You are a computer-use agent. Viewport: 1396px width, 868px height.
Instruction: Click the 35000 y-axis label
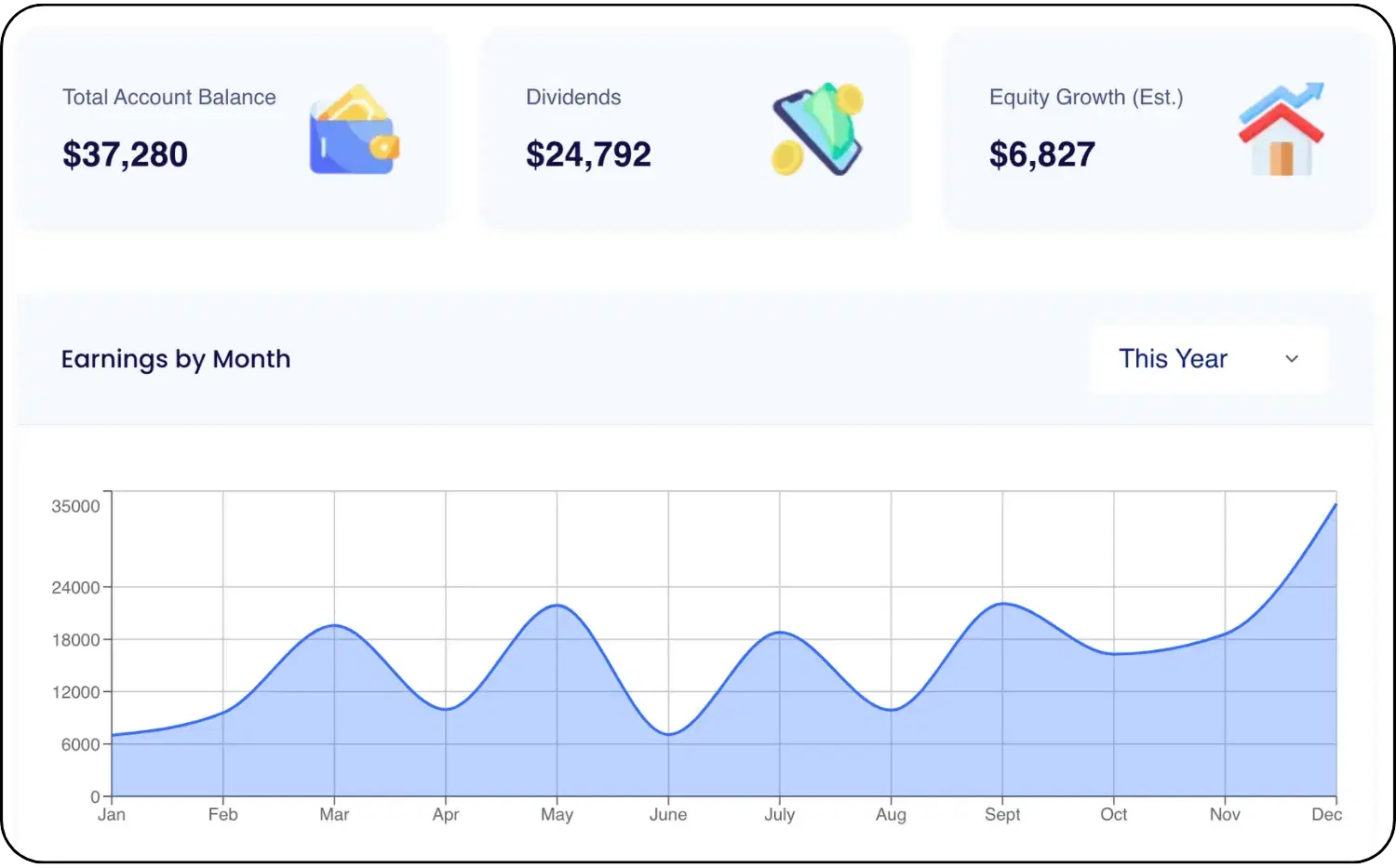[75, 507]
